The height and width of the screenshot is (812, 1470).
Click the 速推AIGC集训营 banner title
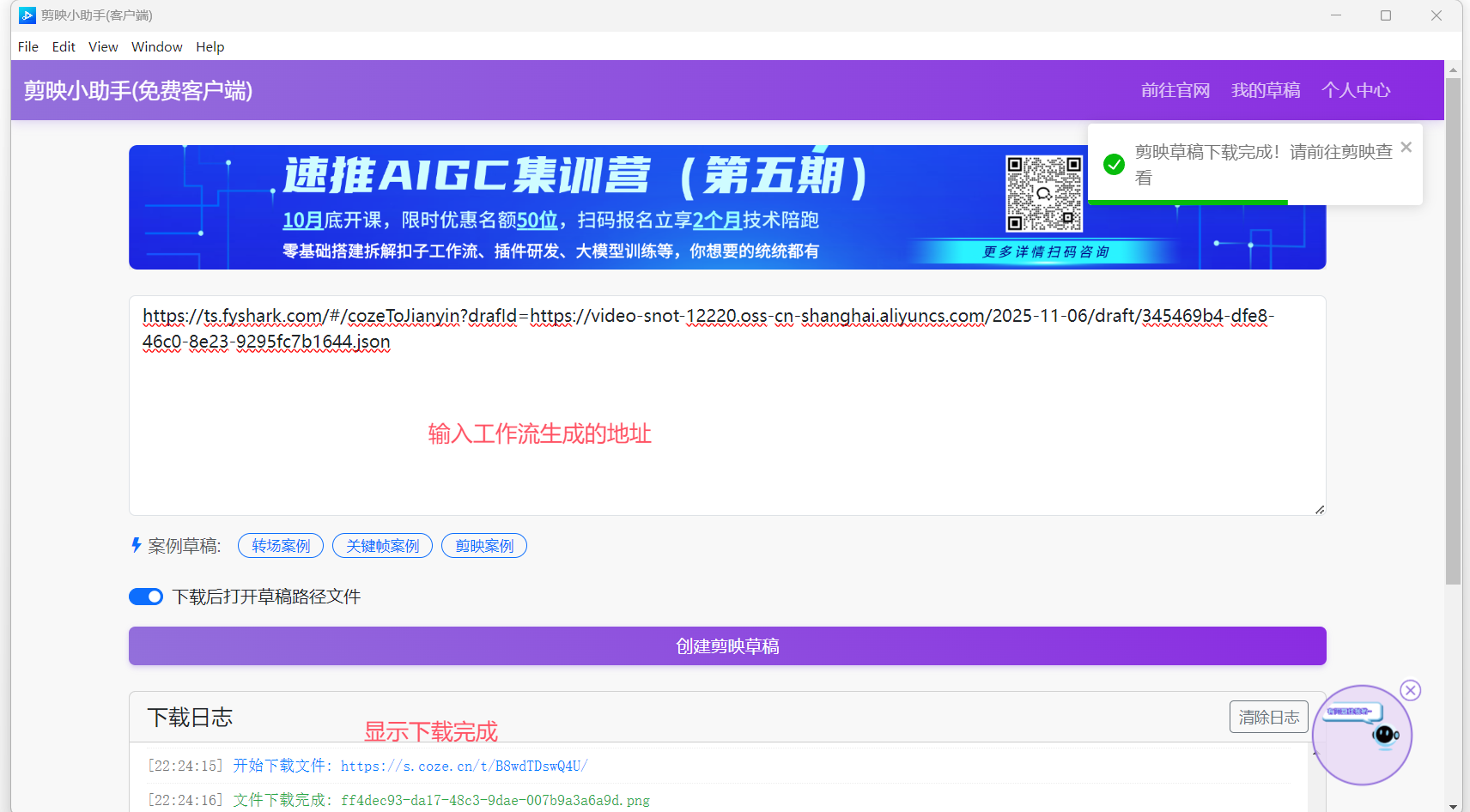tap(574, 176)
